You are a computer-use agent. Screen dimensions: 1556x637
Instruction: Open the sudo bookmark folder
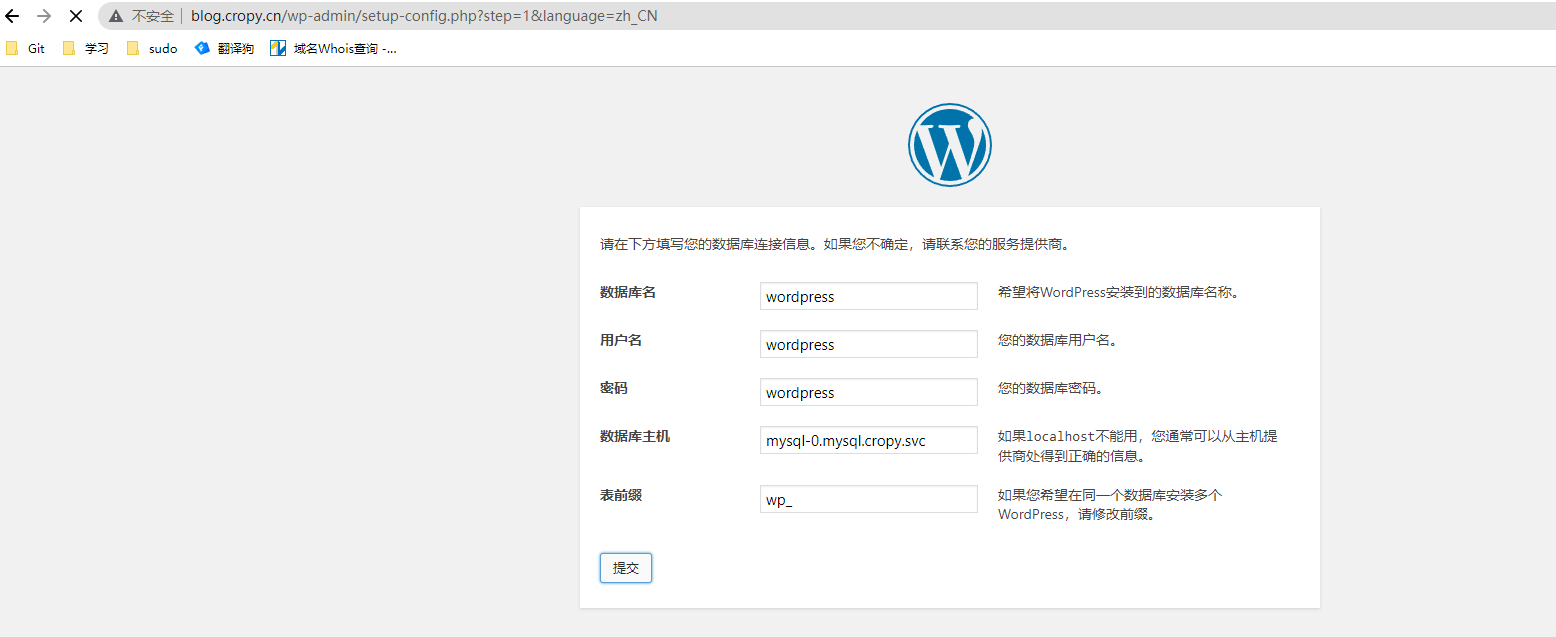(x=152, y=48)
